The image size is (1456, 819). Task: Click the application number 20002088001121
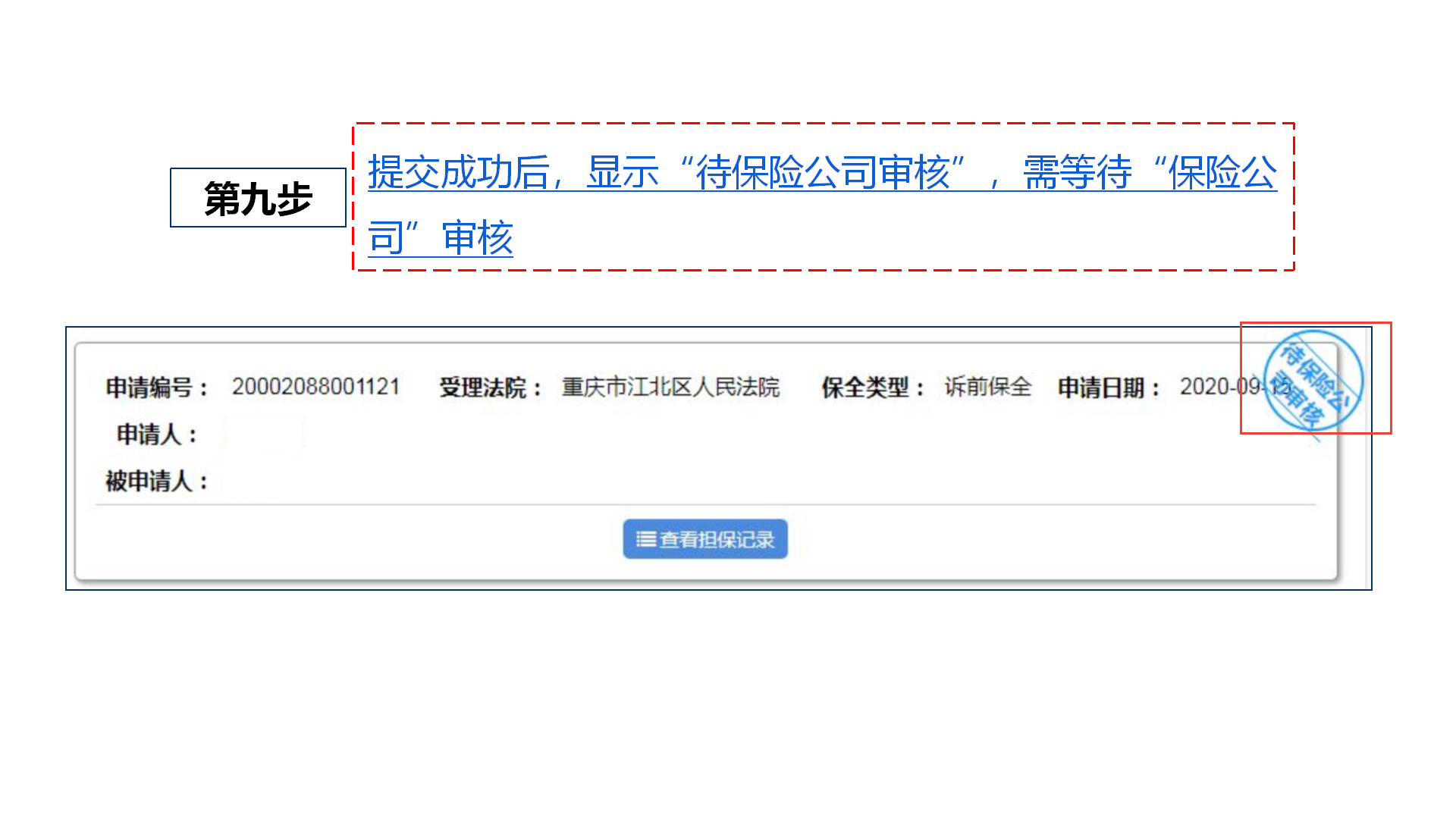(x=317, y=386)
